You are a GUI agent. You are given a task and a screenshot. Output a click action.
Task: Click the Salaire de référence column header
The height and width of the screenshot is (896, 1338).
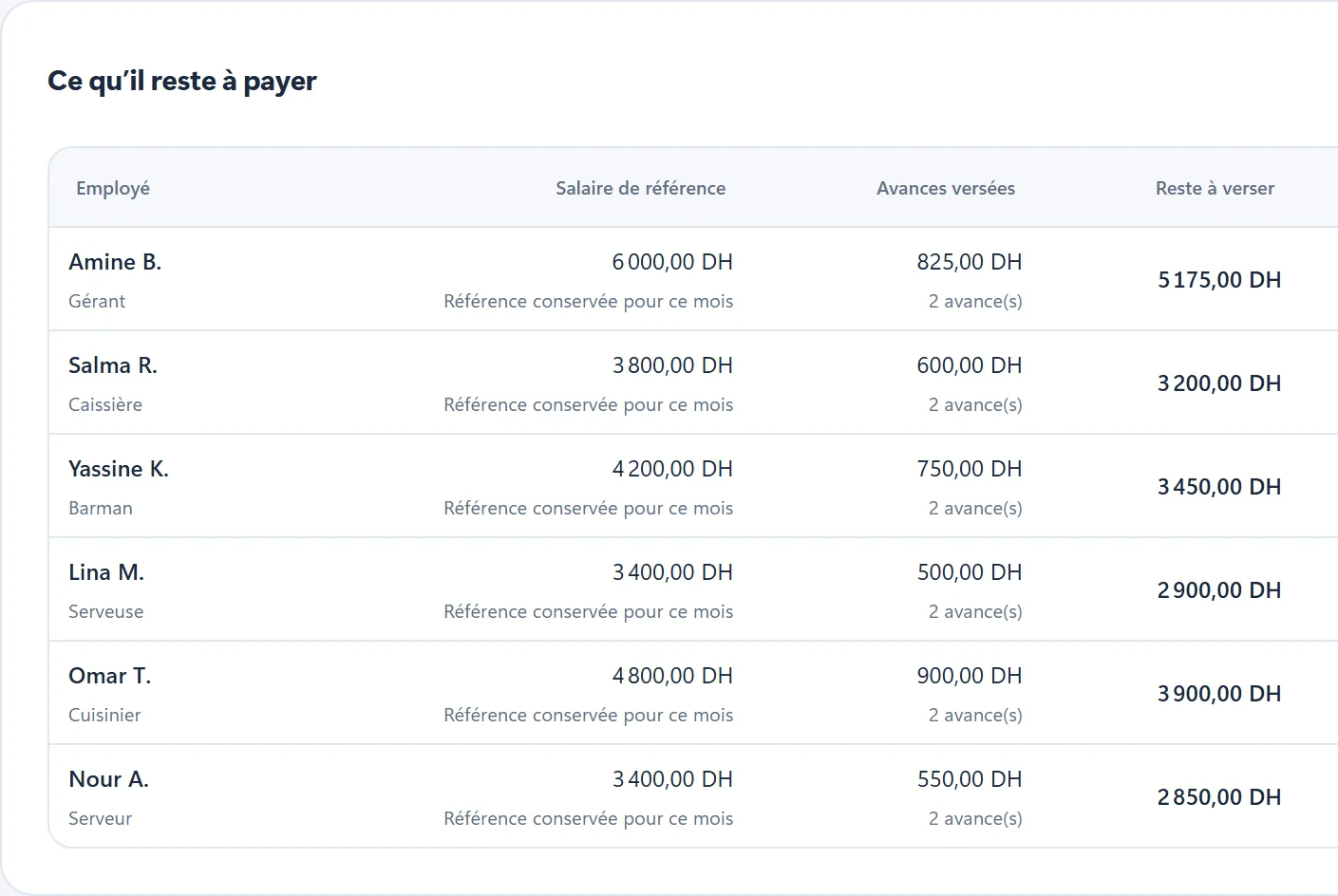point(641,188)
